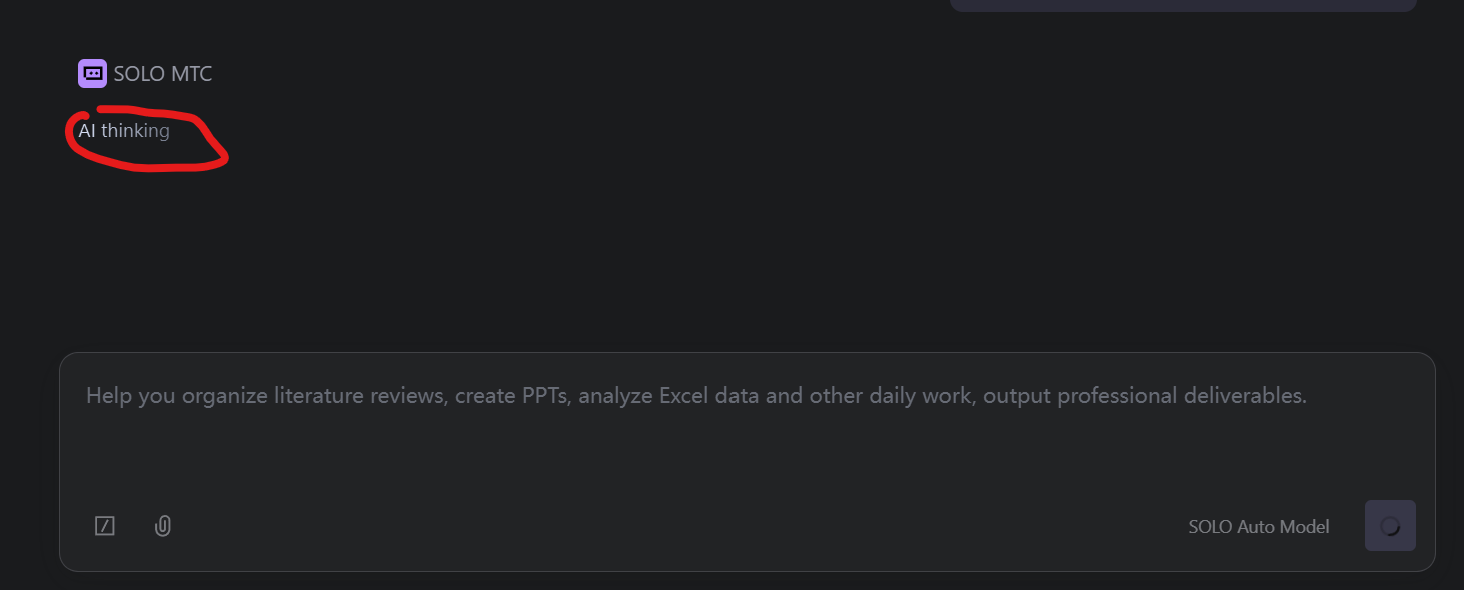Click the boxed slash shortcut icon
Image resolution: width=1464 pixels, height=590 pixels.
(x=105, y=526)
